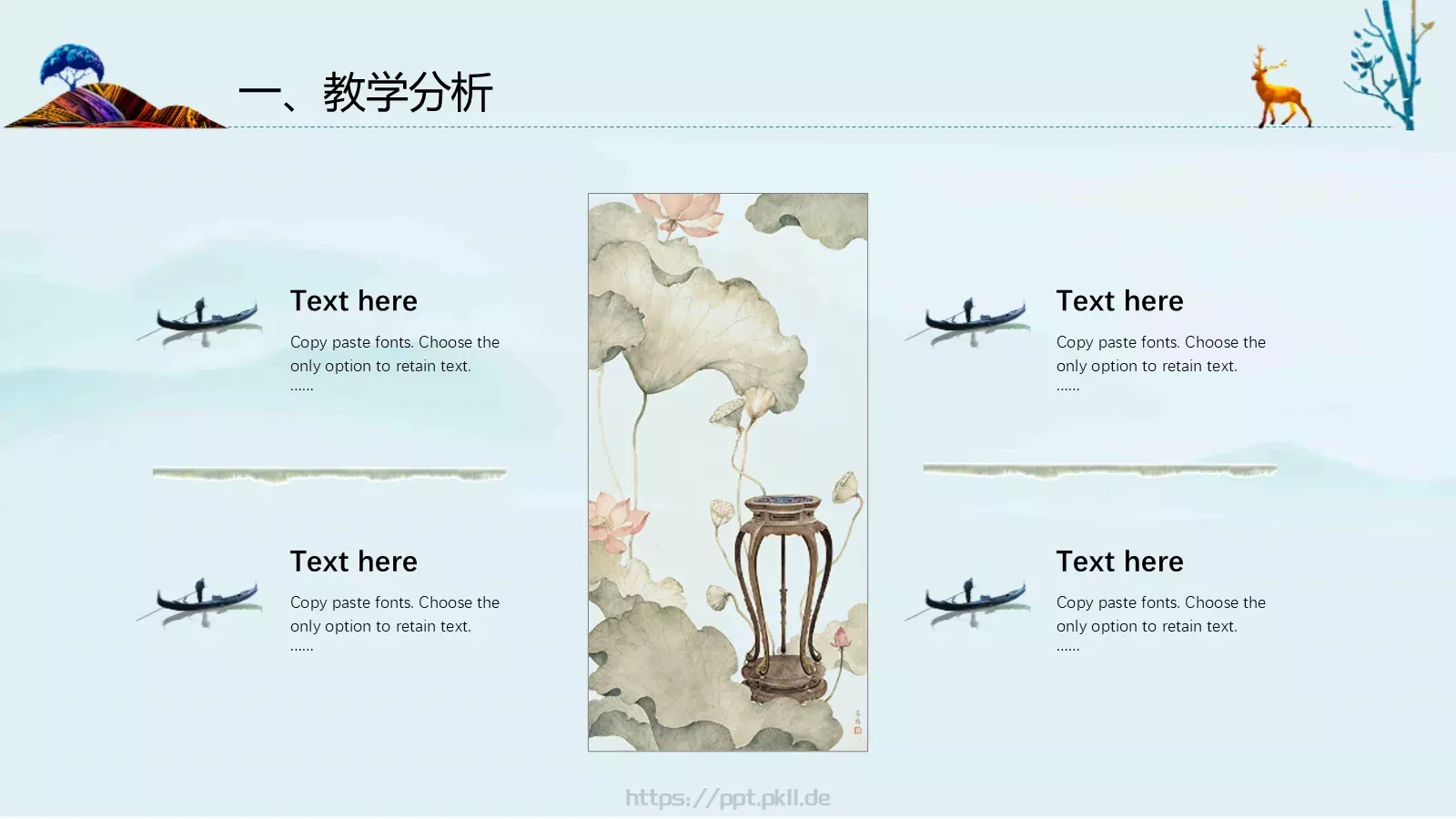Image resolution: width=1456 pixels, height=819 pixels.
Task: Select bottom-left 'Text here' heading
Action: point(354,561)
